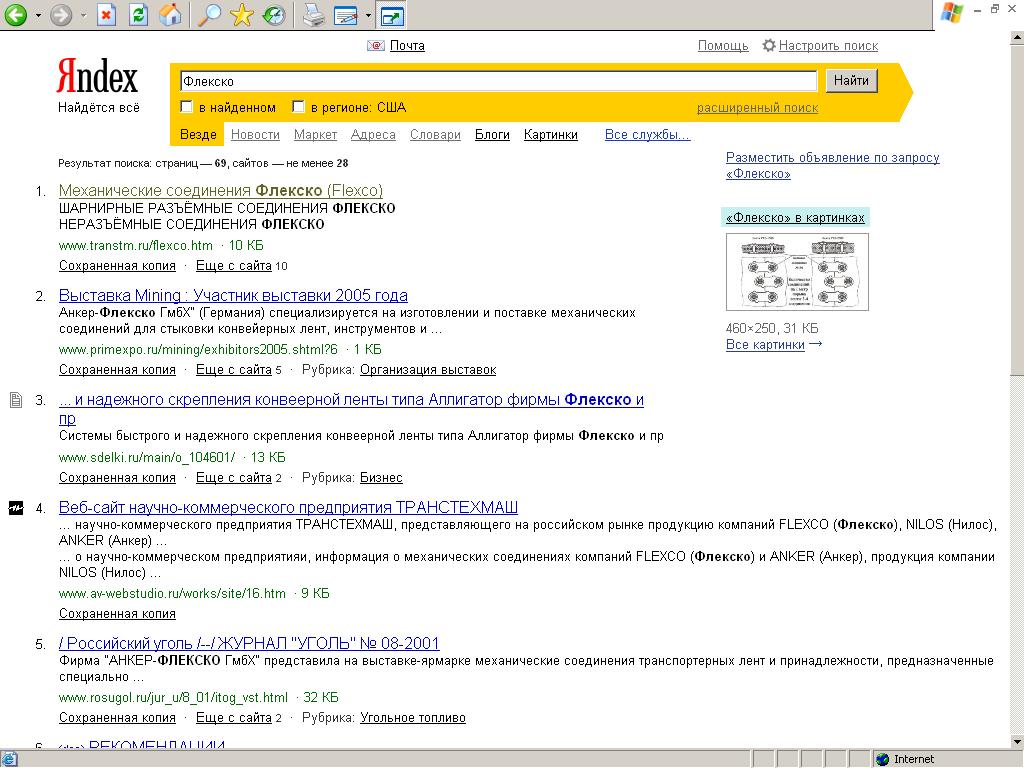Open the Flexco image thumbnail
The height and width of the screenshot is (768, 1024).
797,272
